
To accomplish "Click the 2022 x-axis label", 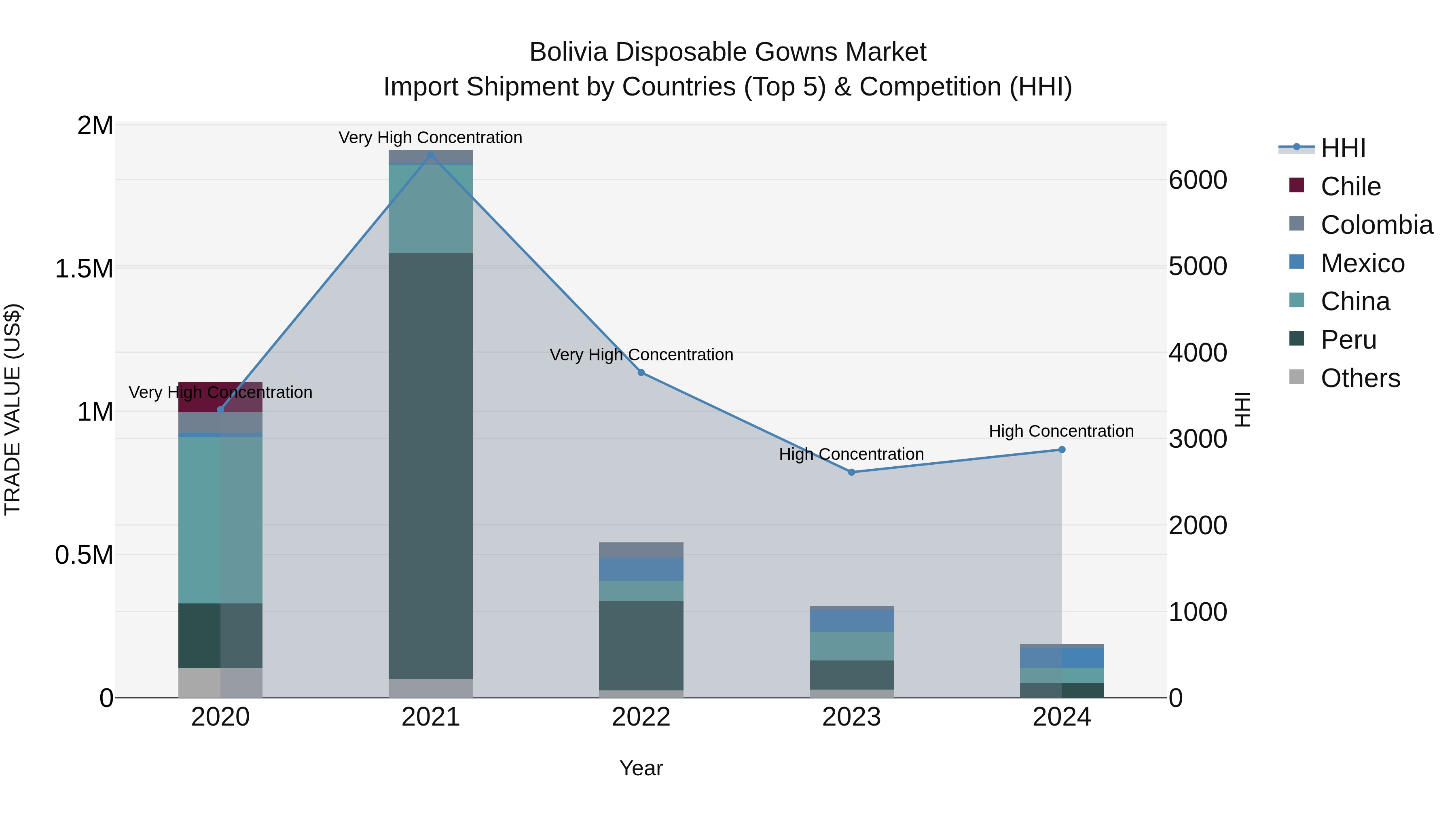I will point(641,717).
